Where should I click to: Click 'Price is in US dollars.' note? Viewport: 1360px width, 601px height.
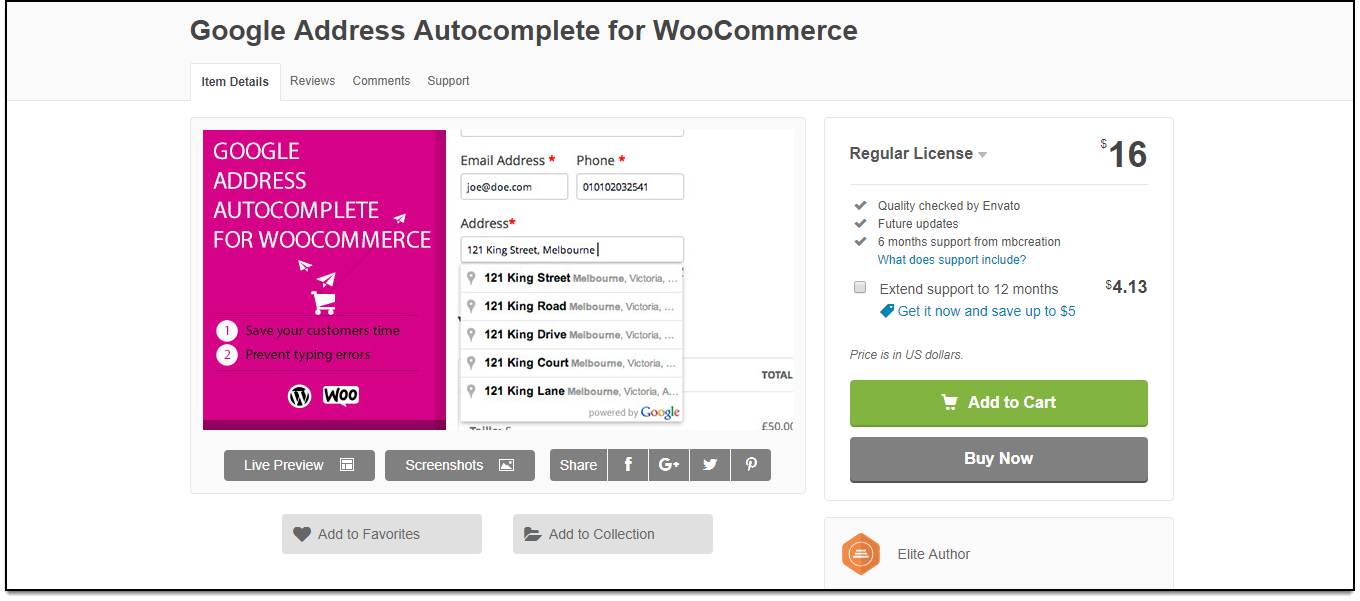[x=907, y=355]
